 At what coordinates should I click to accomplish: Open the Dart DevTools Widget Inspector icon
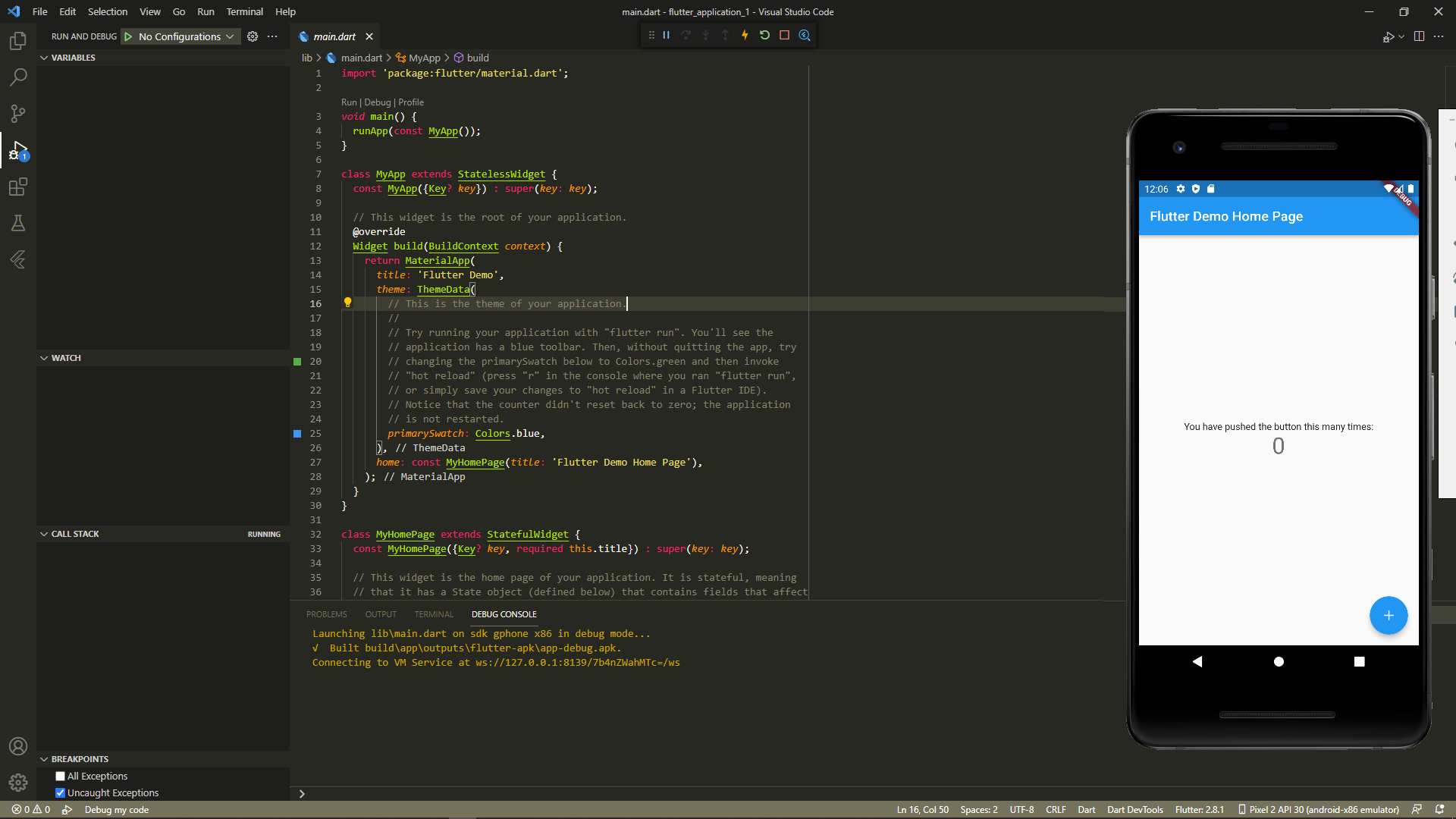pos(805,35)
